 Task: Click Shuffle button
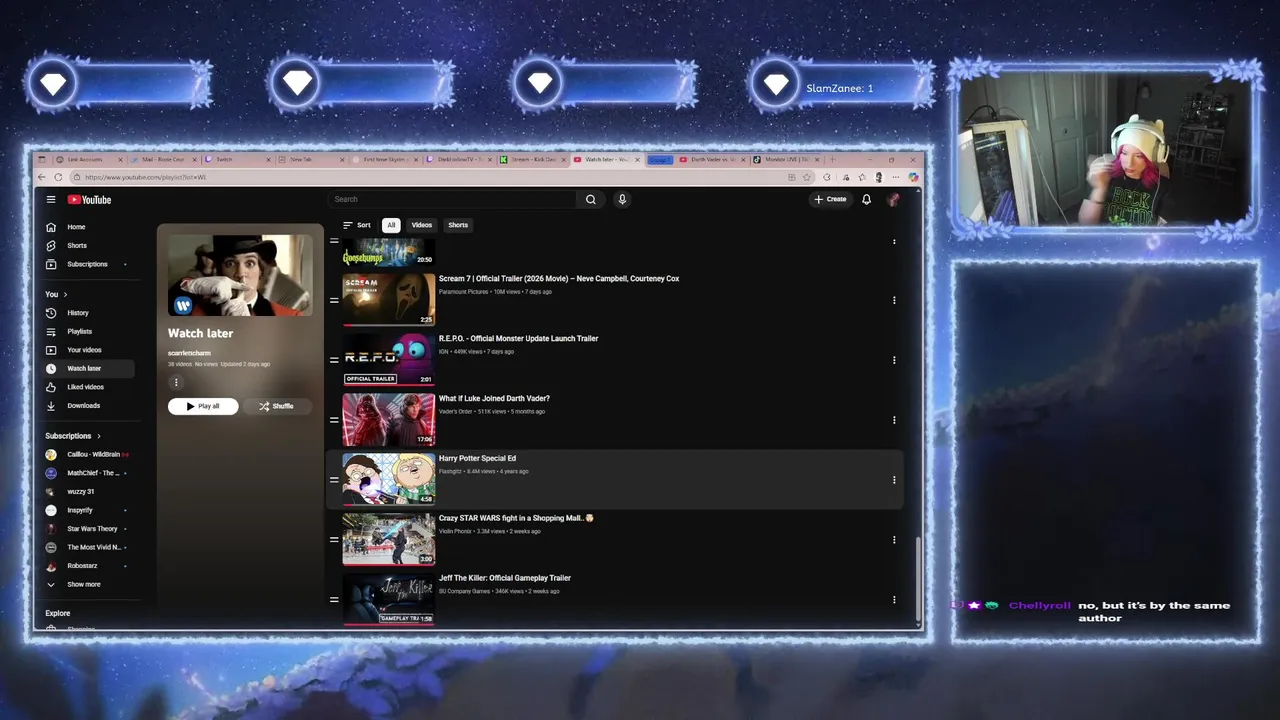(x=276, y=406)
